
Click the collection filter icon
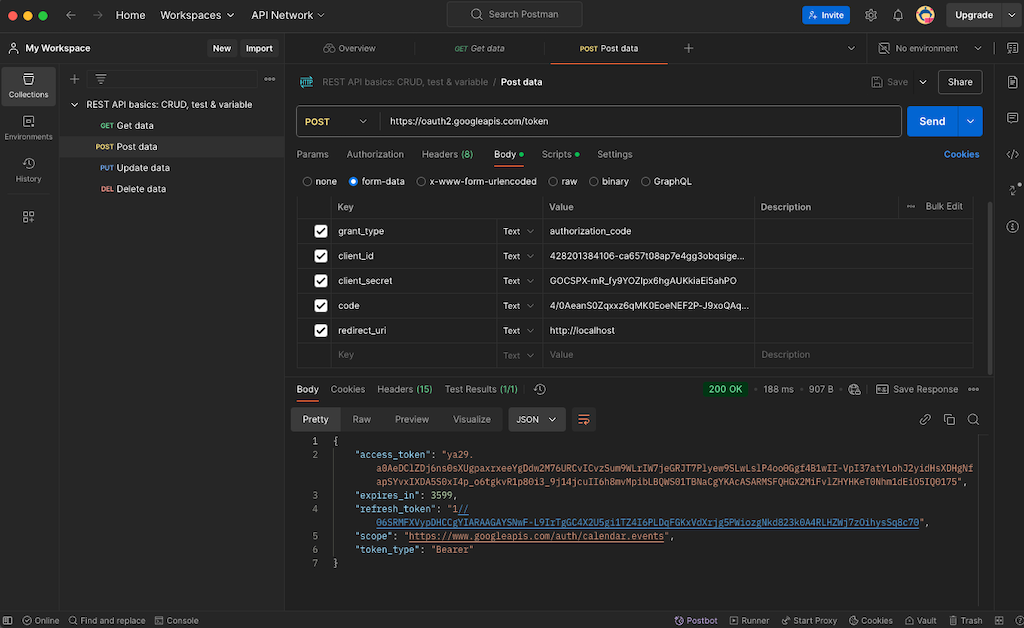click(101, 79)
